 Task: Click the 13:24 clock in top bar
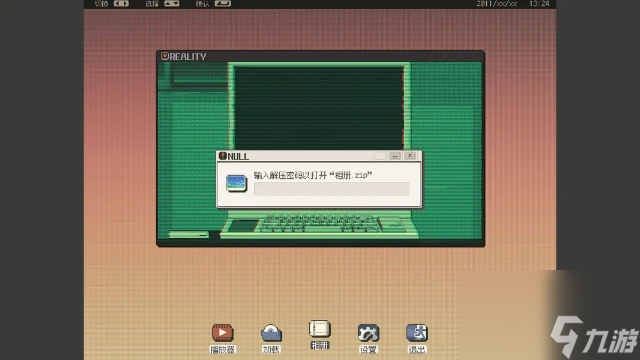pos(539,4)
